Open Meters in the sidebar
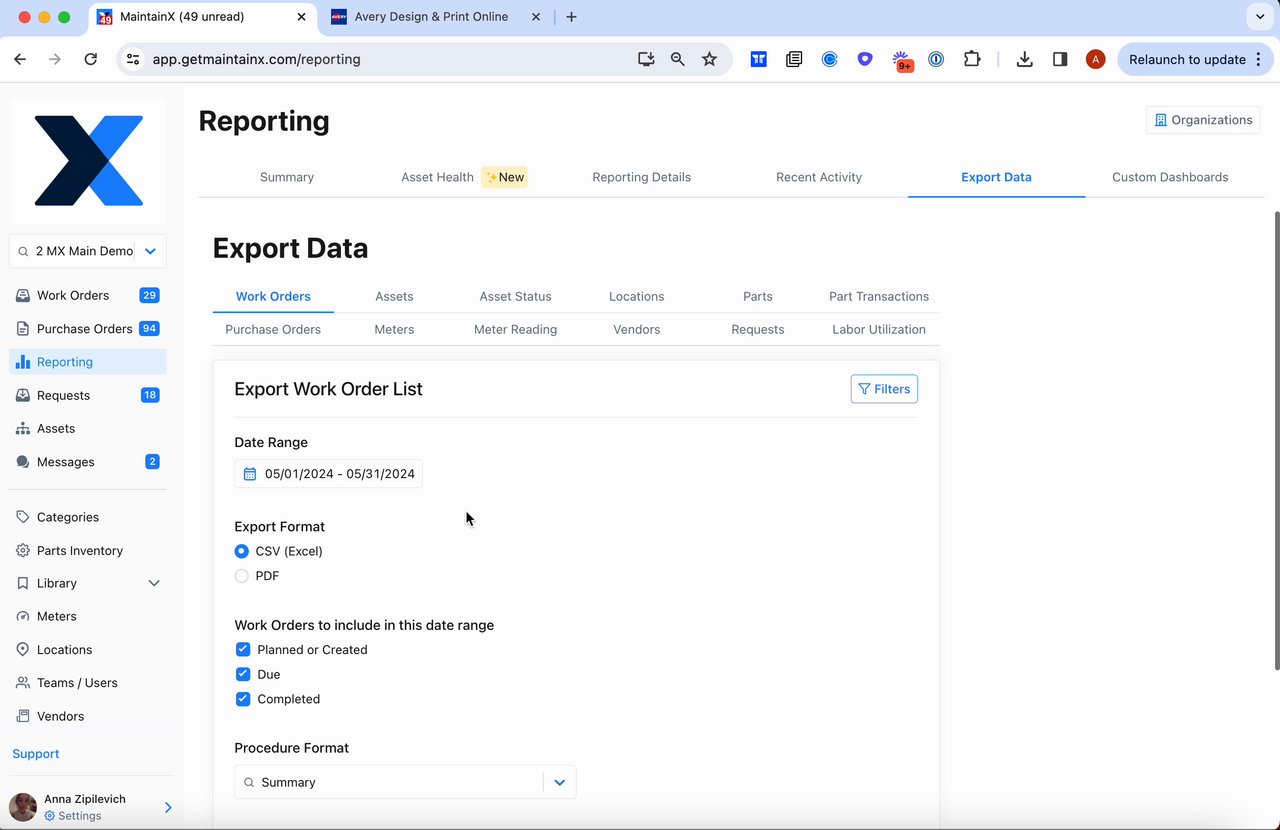Image resolution: width=1280 pixels, height=830 pixels. pyautogui.click(x=88, y=616)
